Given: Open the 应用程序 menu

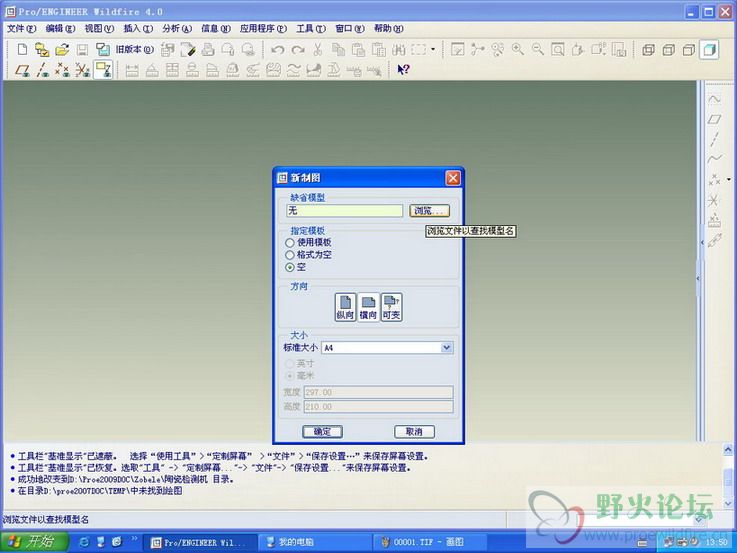Looking at the screenshot, I should pos(263,29).
